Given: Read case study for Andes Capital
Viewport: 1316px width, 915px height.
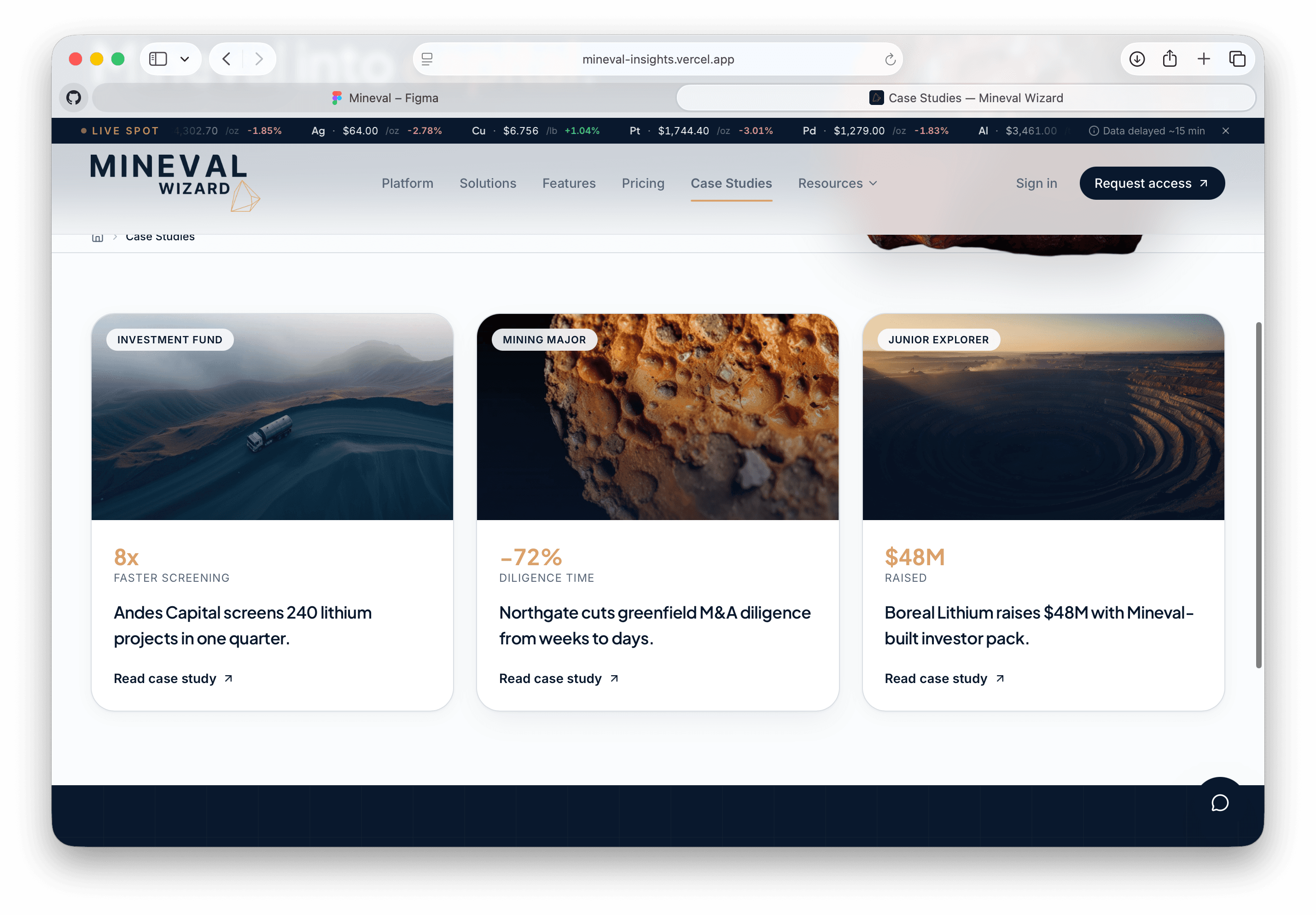Looking at the screenshot, I should tap(173, 678).
